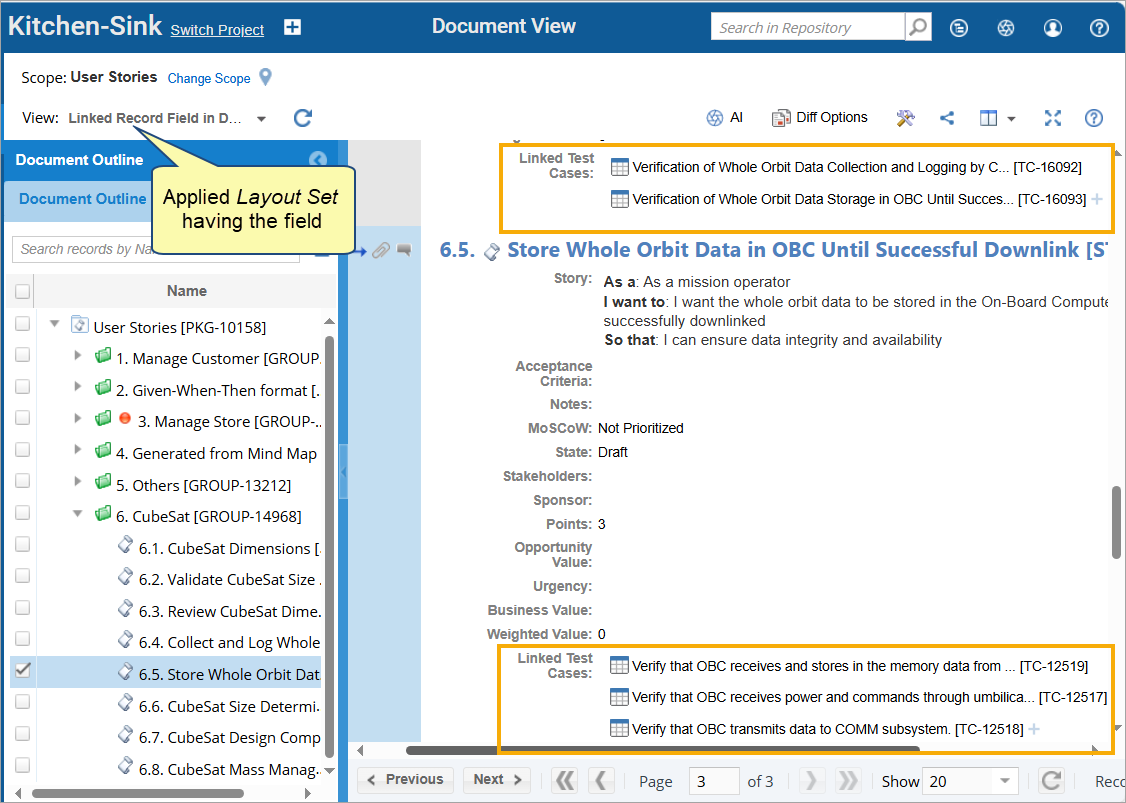Screen dimensions: 1126x803
Task: Open the header help icon
Action: pyautogui.click(x=1099, y=28)
